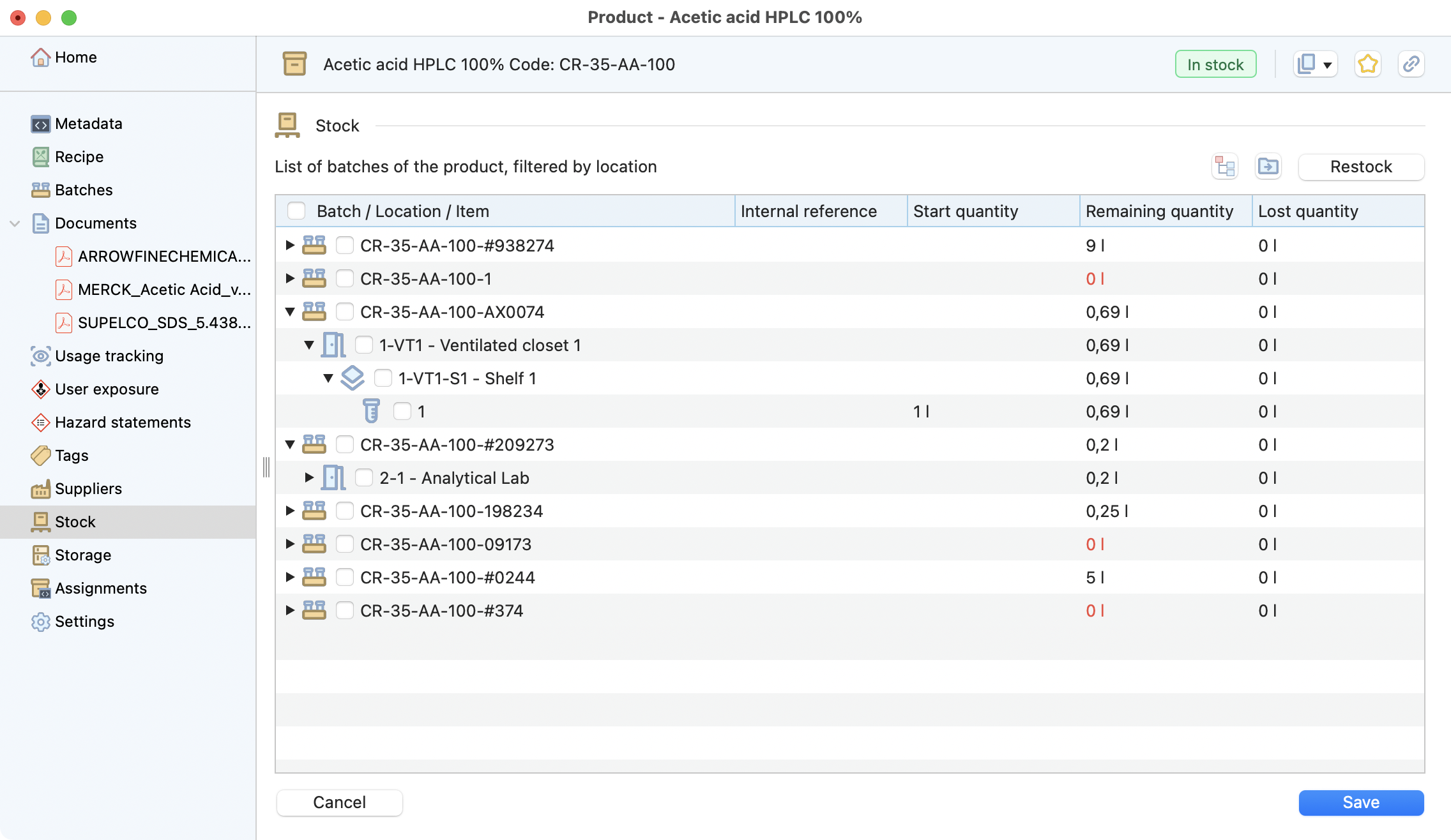This screenshot has width=1451, height=840.
Task: Open Usage tracking in sidebar
Action: [x=109, y=356]
